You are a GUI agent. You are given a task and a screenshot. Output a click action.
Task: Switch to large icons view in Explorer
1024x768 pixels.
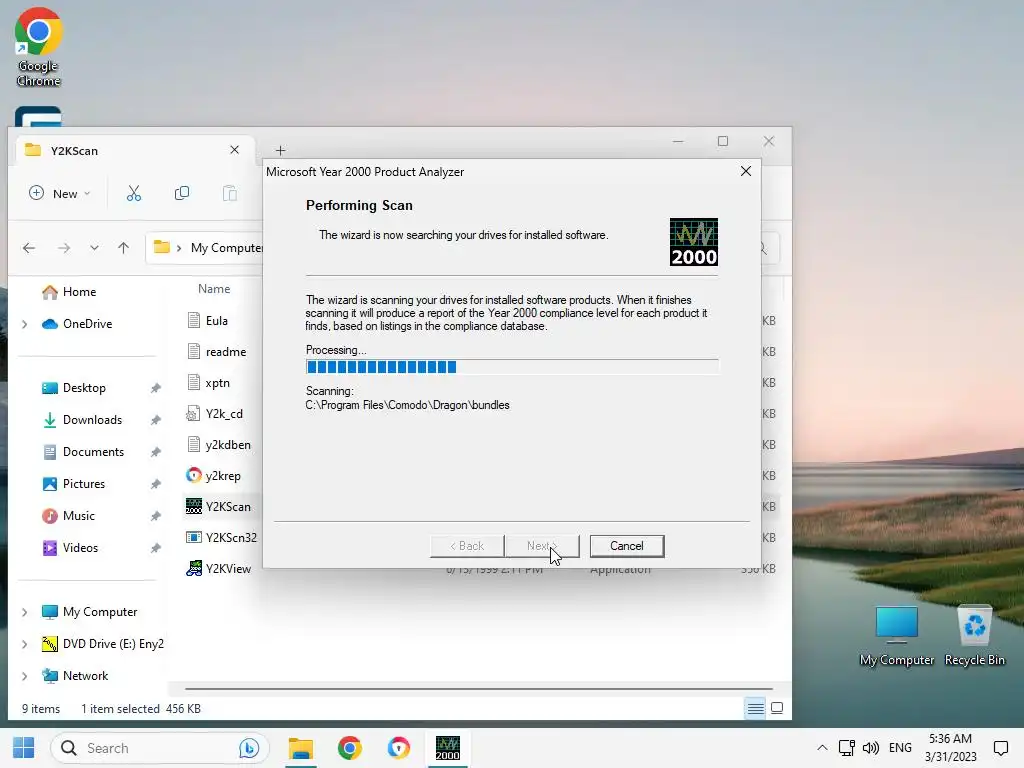[777, 708]
